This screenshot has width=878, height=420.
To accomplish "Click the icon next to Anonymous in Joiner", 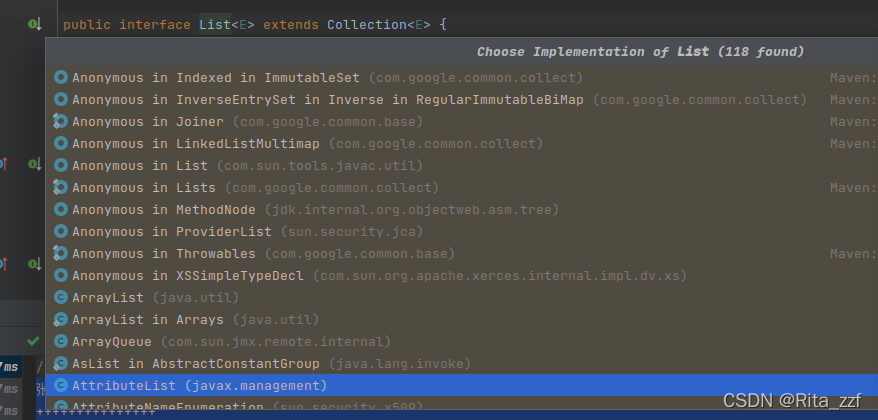I will tap(60, 122).
